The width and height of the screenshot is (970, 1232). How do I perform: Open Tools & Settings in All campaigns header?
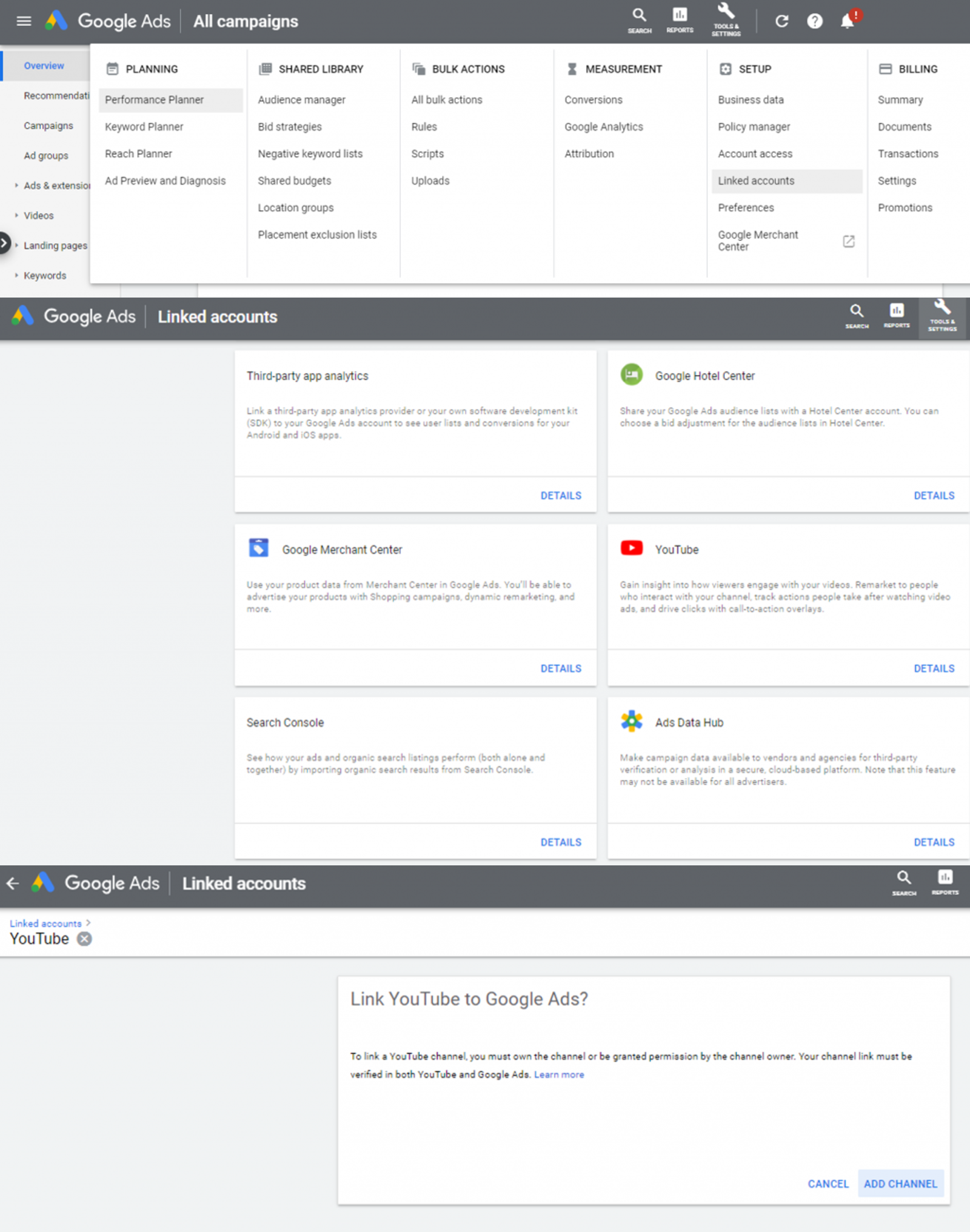point(726,19)
